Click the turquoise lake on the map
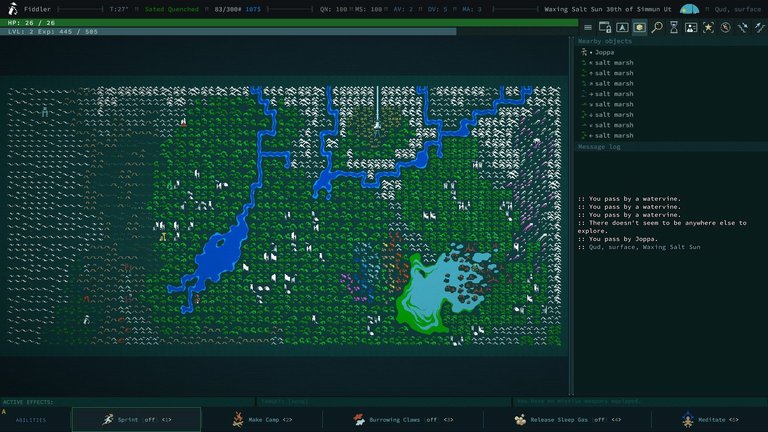The width and height of the screenshot is (768, 432). coord(431,289)
